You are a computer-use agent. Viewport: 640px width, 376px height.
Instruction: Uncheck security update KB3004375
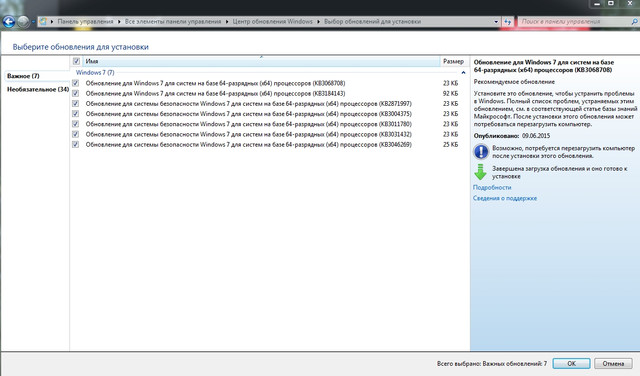[76, 113]
